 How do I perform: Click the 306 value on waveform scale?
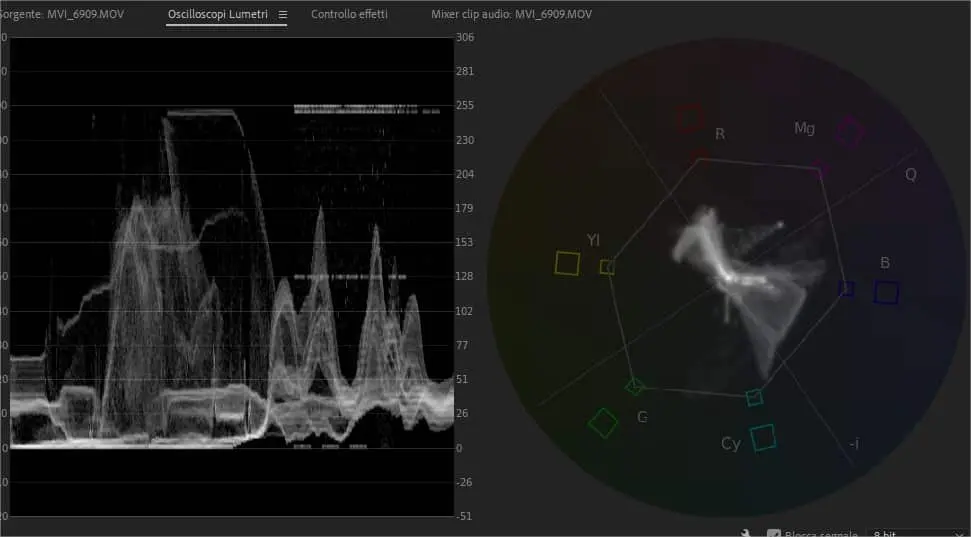pyautogui.click(x=465, y=37)
